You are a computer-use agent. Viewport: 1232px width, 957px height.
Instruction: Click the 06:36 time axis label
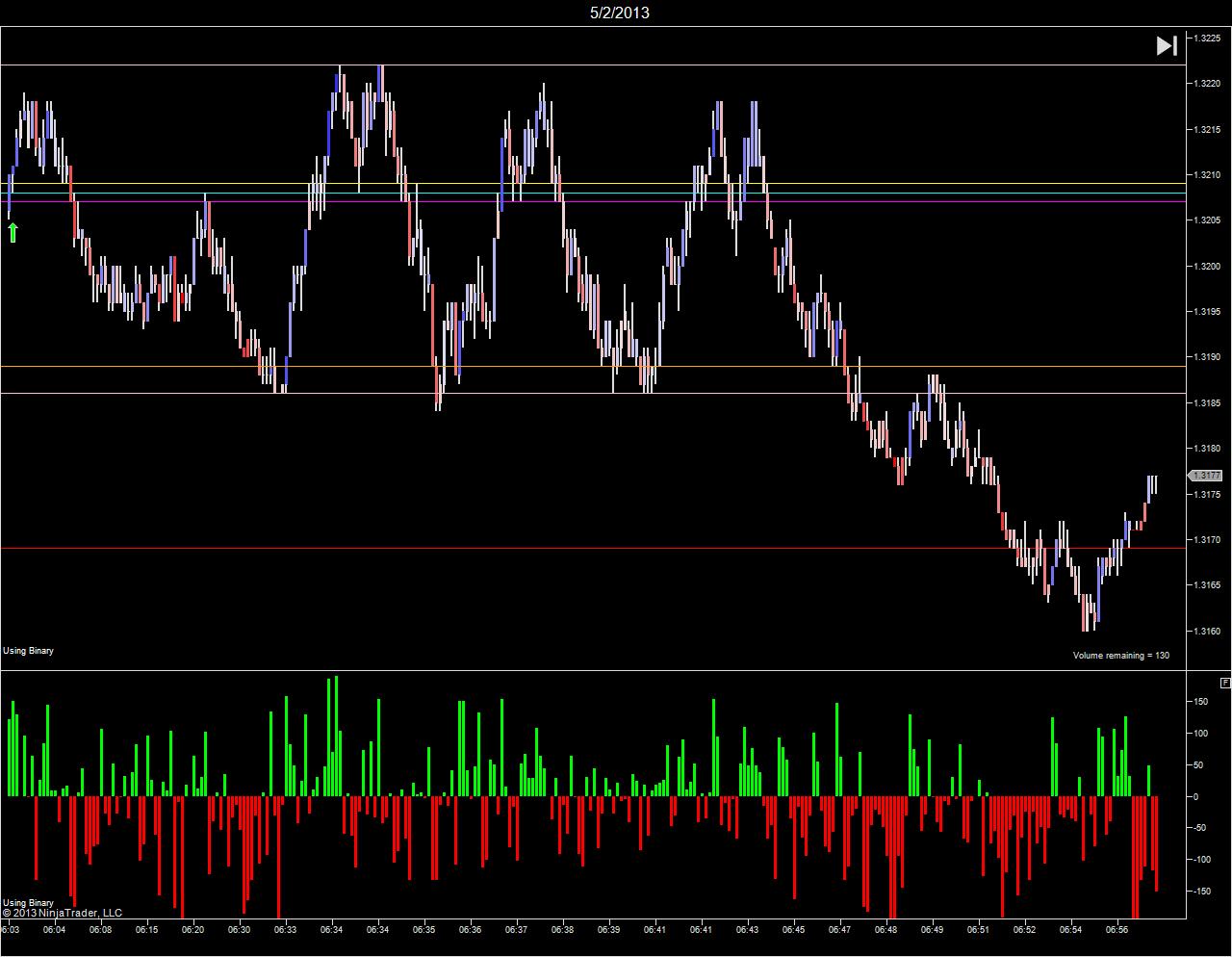pyautogui.click(x=470, y=930)
